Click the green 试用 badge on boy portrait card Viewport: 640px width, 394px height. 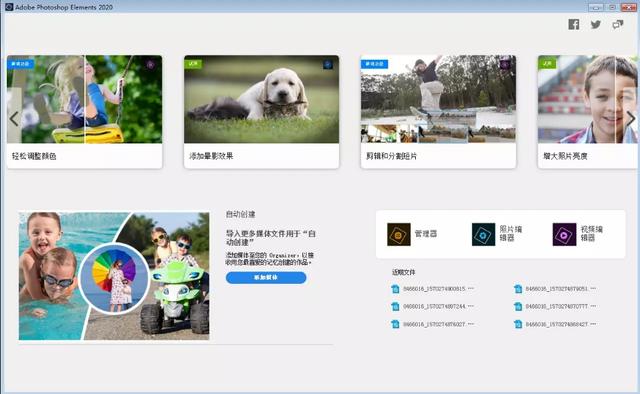pyautogui.click(x=547, y=64)
